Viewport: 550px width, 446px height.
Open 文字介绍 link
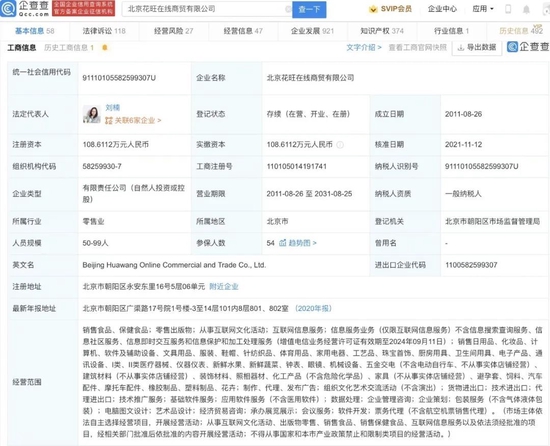pos(364,47)
